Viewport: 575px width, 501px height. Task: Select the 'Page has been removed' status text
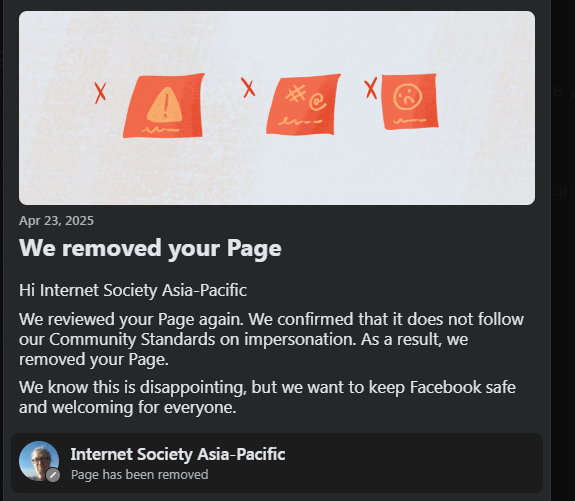pyautogui.click(x=140, y=475)
